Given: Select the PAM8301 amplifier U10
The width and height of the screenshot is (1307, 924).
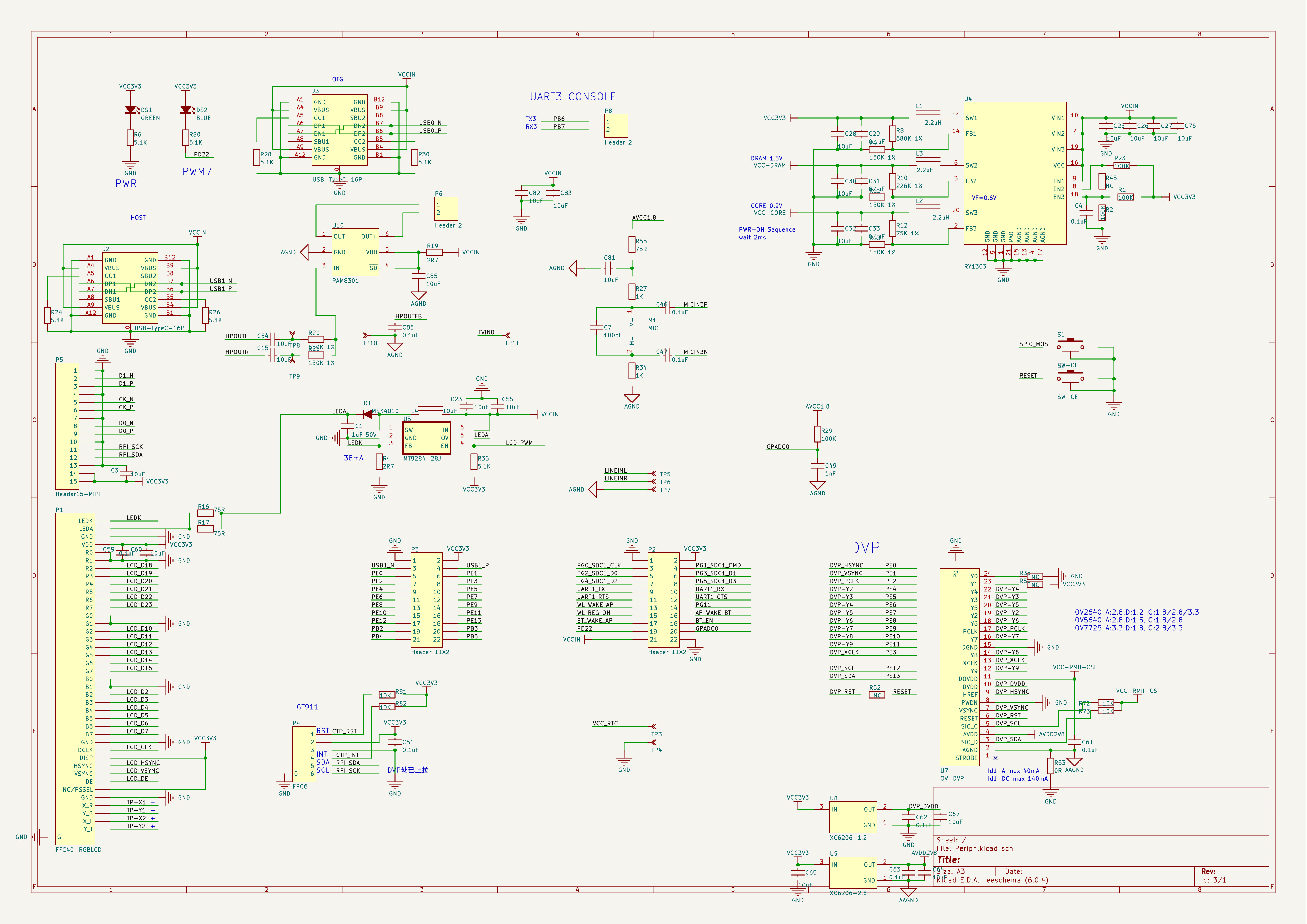Looking at the screenshot, I should click(x=355, y=253).
